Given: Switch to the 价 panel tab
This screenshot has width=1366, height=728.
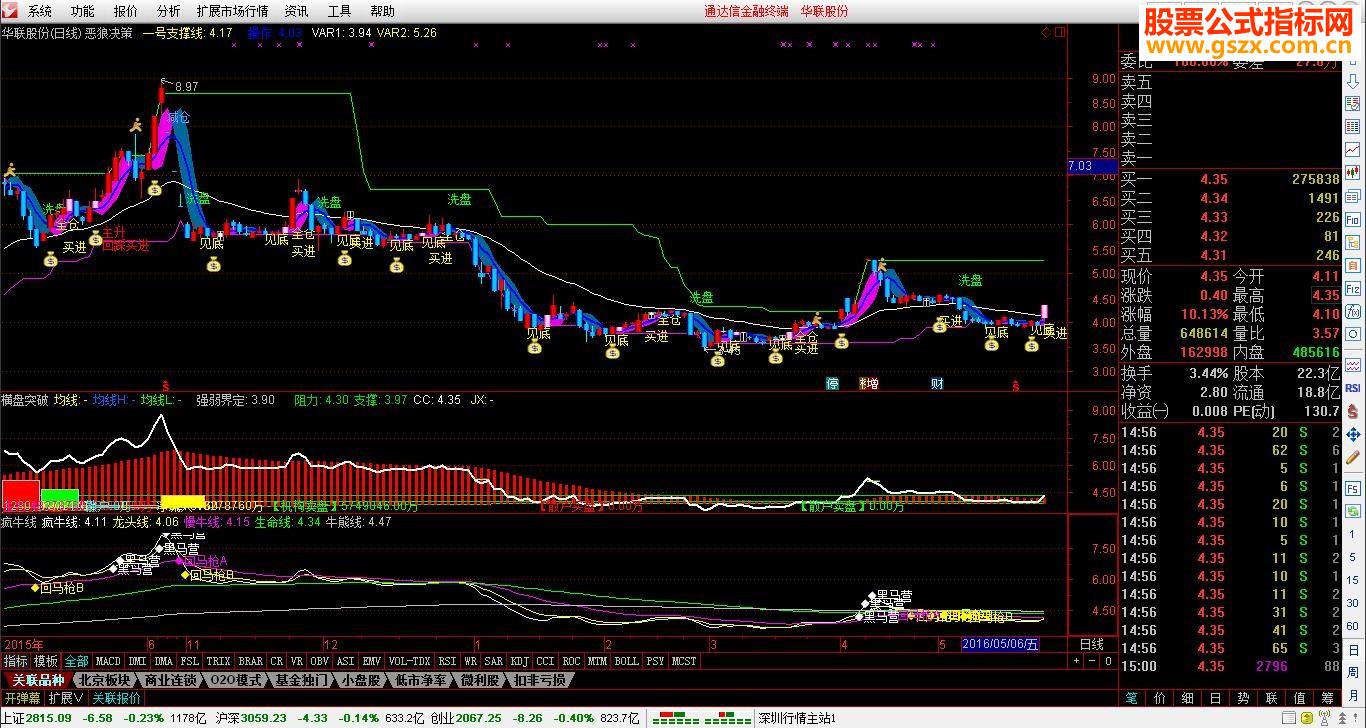Looking at the screenshot, I should tap(1160, 698).
